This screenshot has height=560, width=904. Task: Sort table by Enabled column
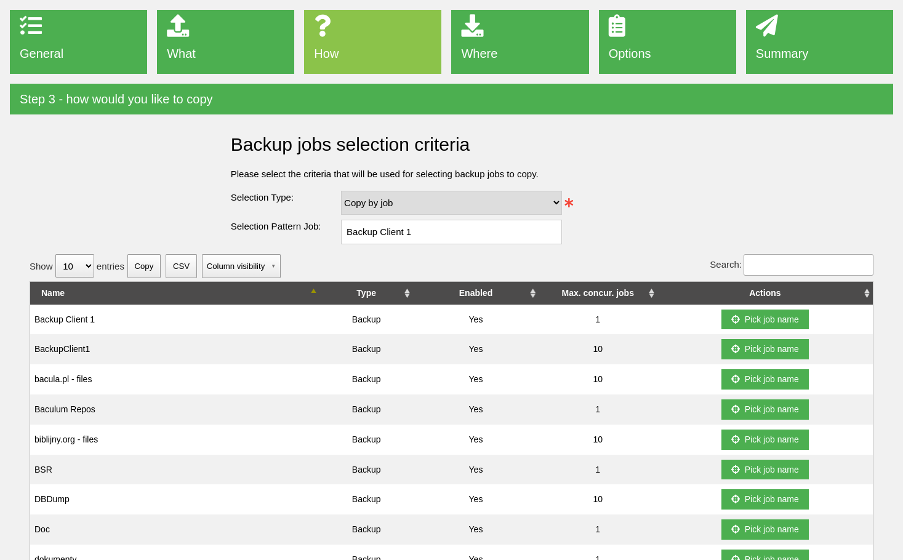coord(475,293)
